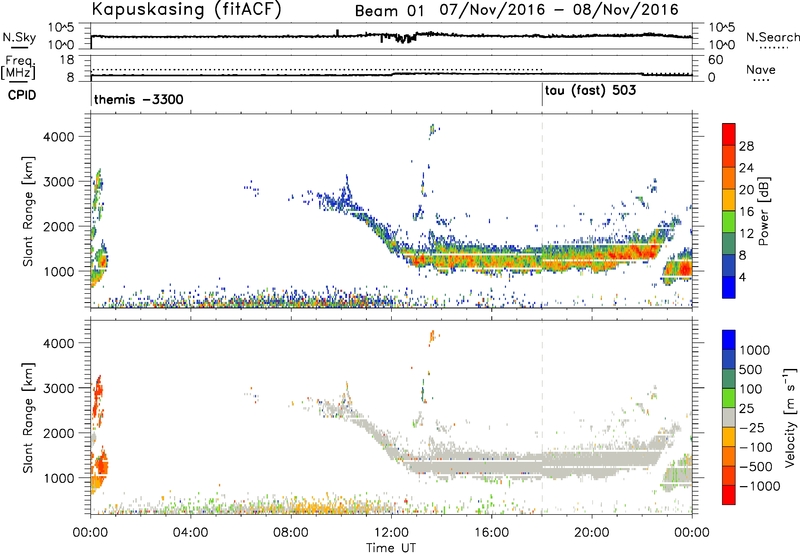
Task: Click the '1000' Velocity colorbar tick value
Action: tap(754, 350)
